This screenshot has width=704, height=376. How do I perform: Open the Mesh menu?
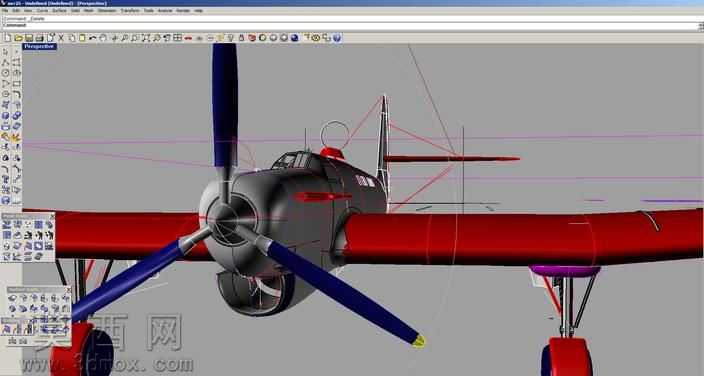click(x=88, y=10)
